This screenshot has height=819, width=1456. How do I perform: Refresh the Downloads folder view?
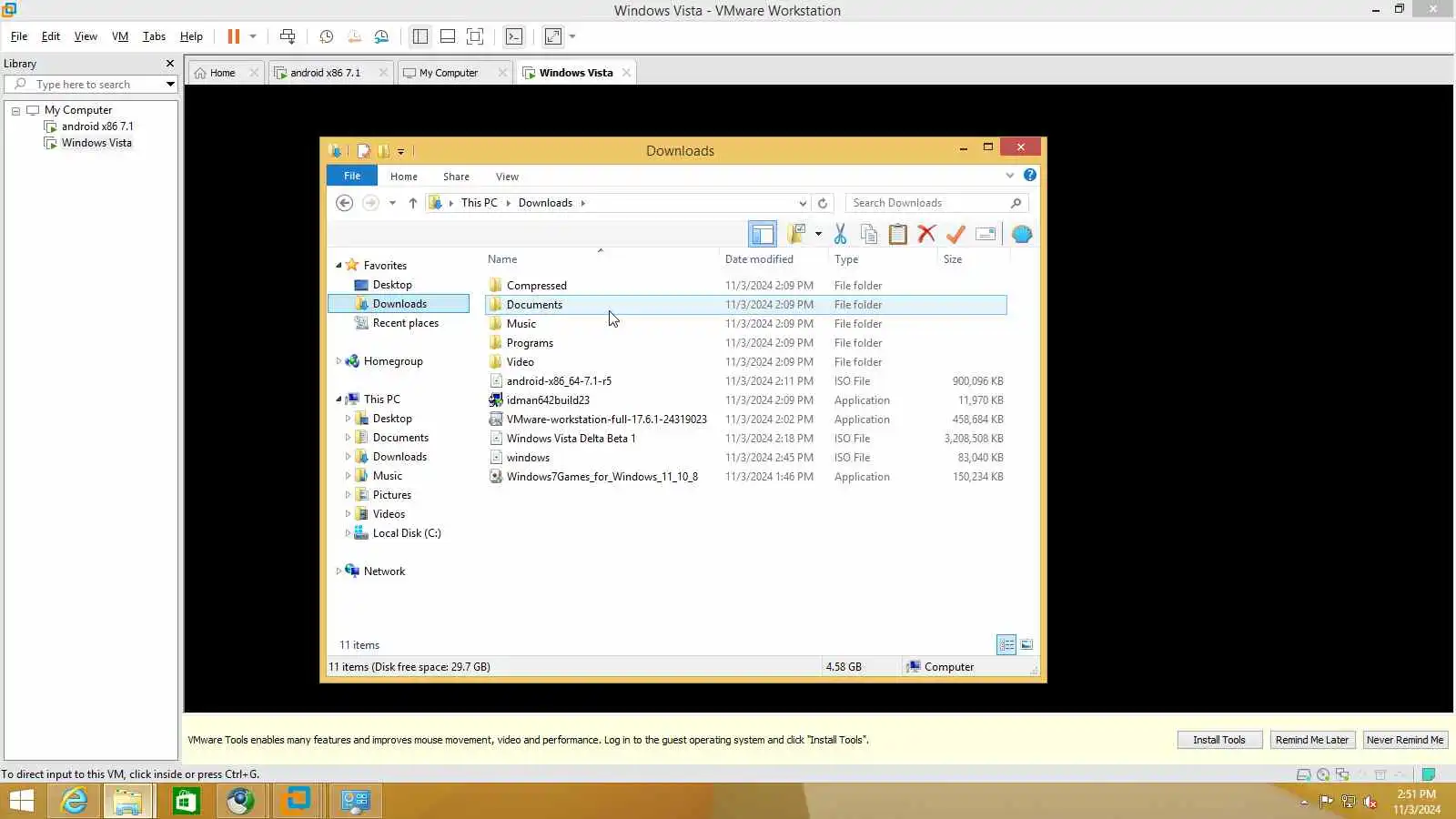tap(823, 203)
